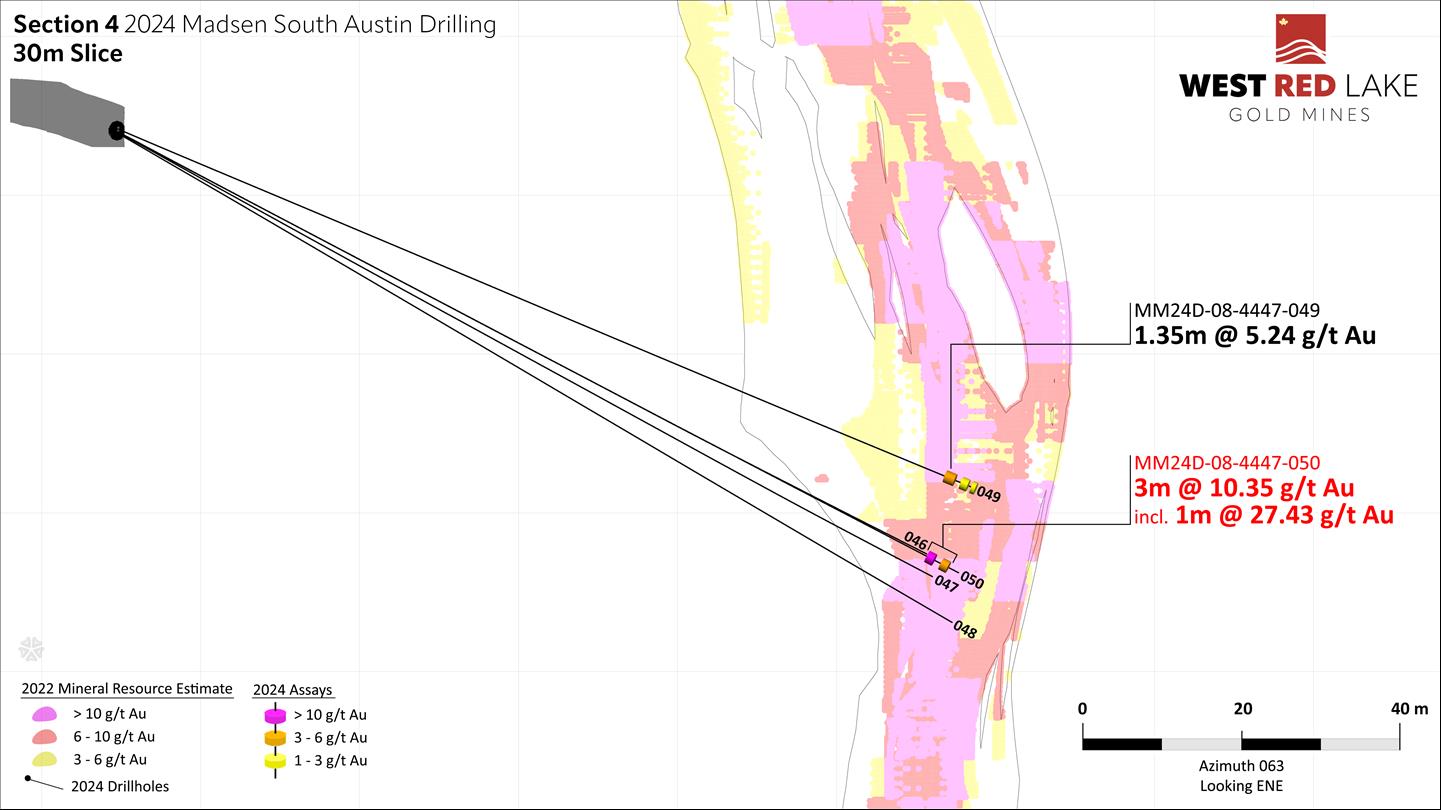Screen dimensions: 1441x810
Task: Click the red MM24D-08-4447-050 hole label
Action: tap(1226, 463)
